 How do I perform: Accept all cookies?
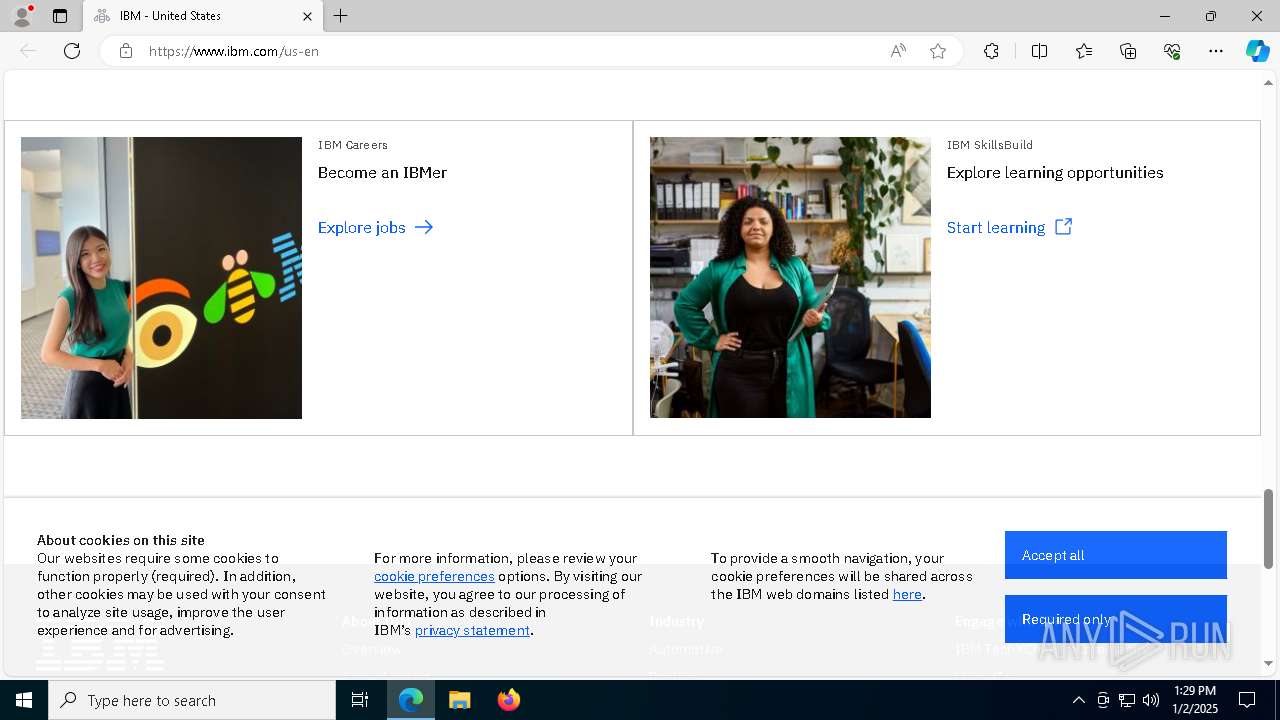click(1116, 555)
